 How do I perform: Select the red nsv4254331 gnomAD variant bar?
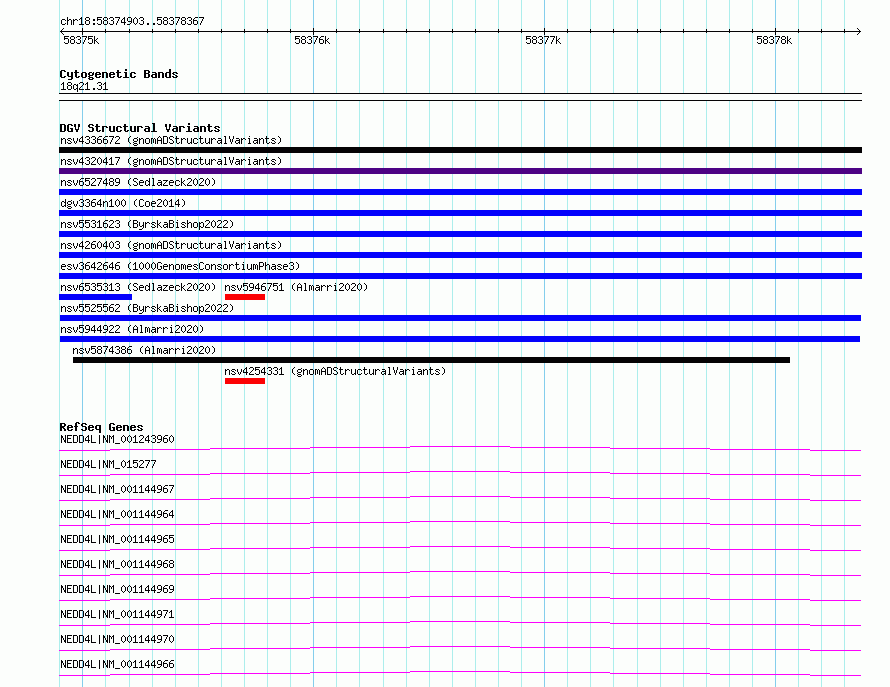245,381
